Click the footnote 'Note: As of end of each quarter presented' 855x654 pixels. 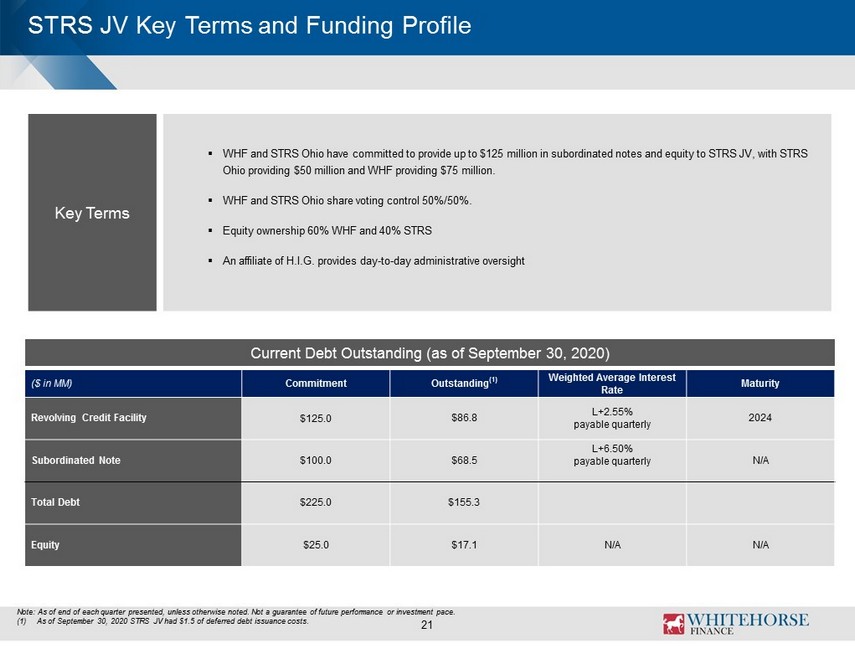(236, 612)
